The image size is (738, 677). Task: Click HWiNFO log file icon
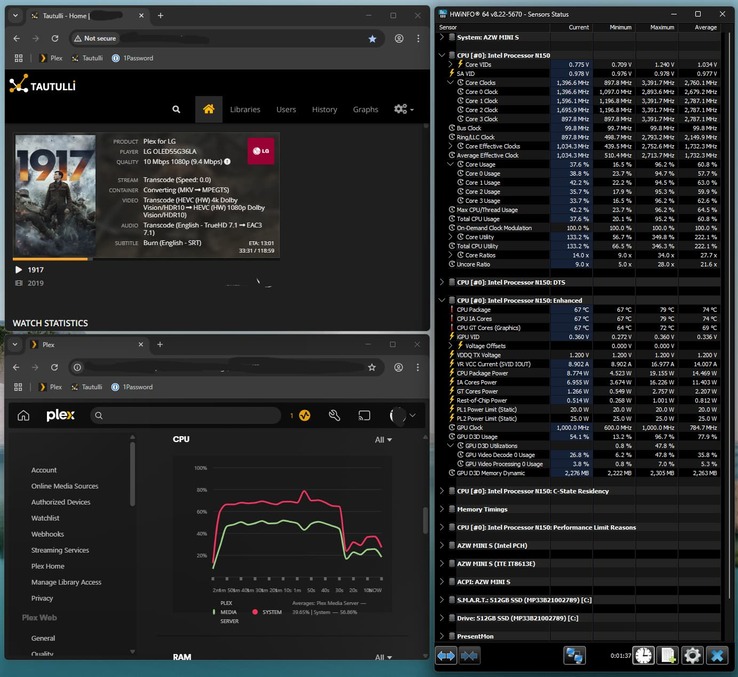pyautogui.click(x=667, y=655)
